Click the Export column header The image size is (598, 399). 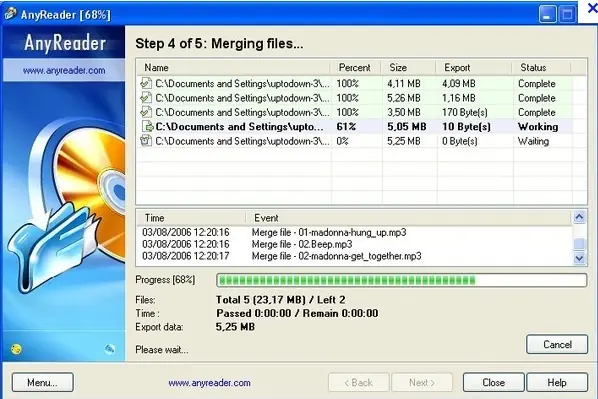[x=474, y=68]
